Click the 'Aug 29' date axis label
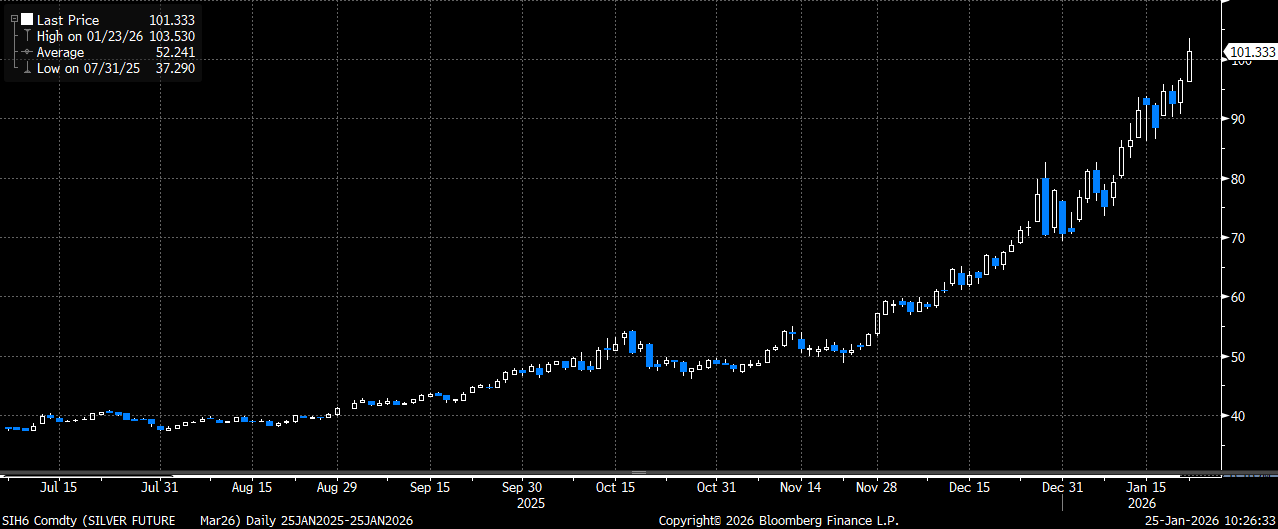The height and width of the screenshot is (529, 1278). point(336,488)
